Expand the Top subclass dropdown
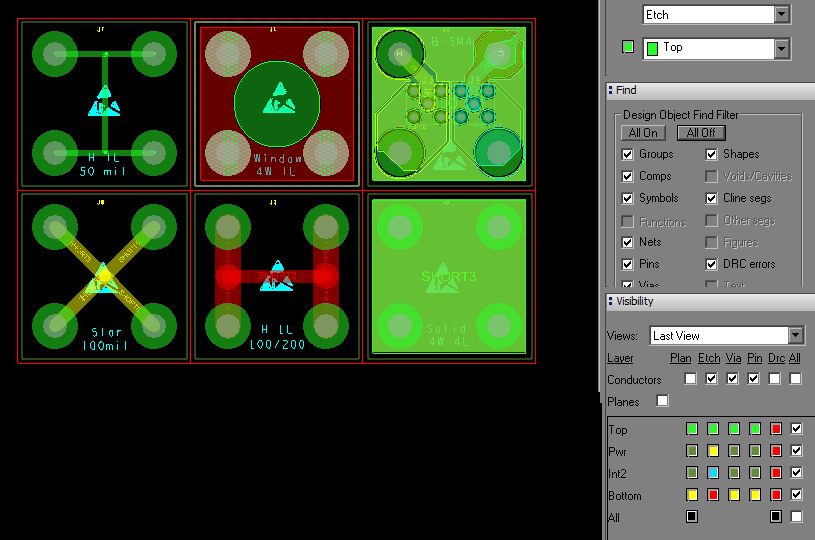This screenshot has height=540, width=815. coord(781,48)
